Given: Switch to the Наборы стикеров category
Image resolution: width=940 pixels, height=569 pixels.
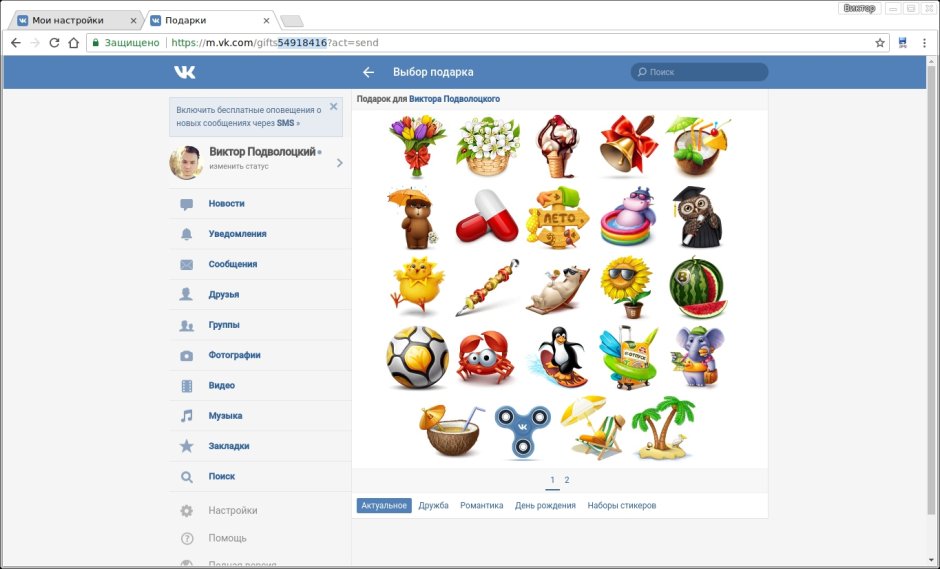Looking at the screenshot, I should pyautogui.click(x=622, y=505).
